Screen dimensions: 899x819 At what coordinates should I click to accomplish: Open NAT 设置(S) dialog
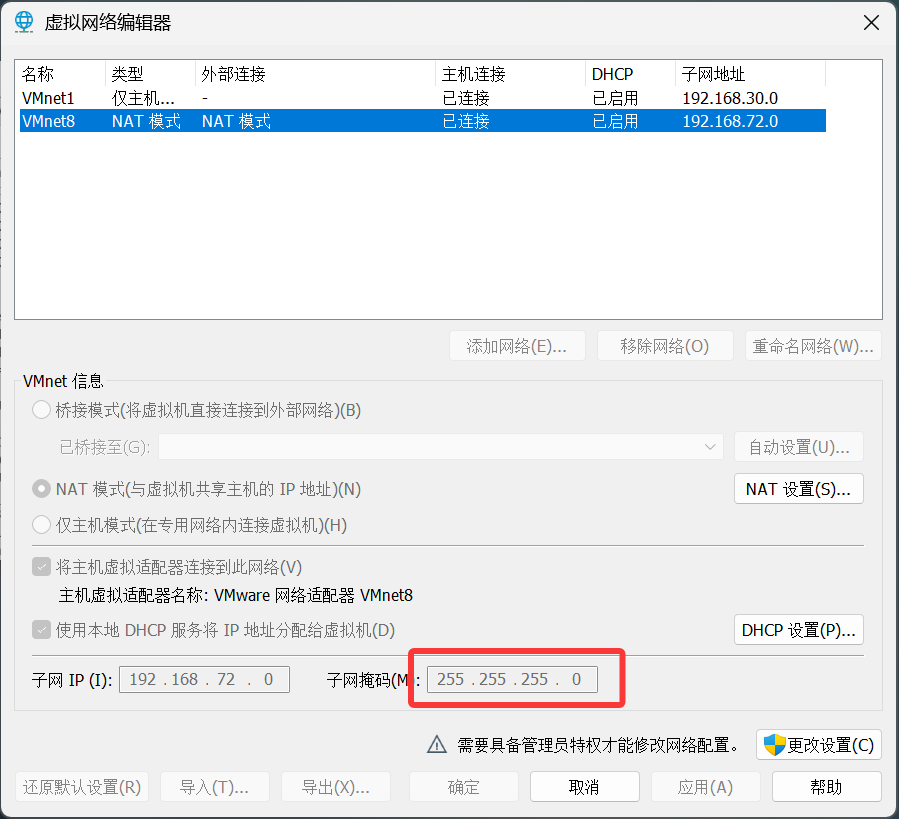click(799, 489)
